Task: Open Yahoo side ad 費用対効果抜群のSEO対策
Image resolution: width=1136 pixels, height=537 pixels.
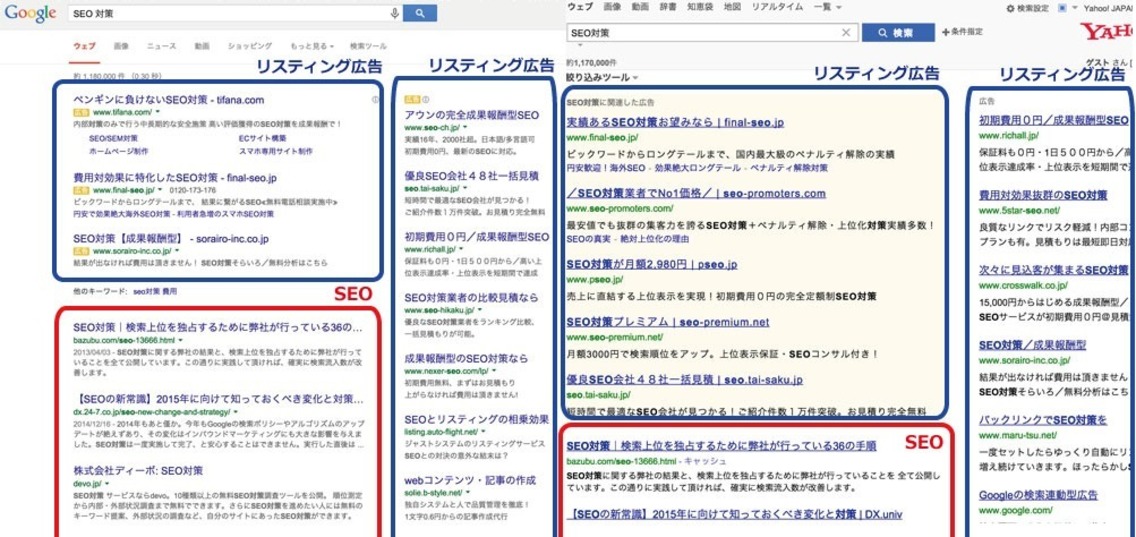Action: click(1043, 195)
